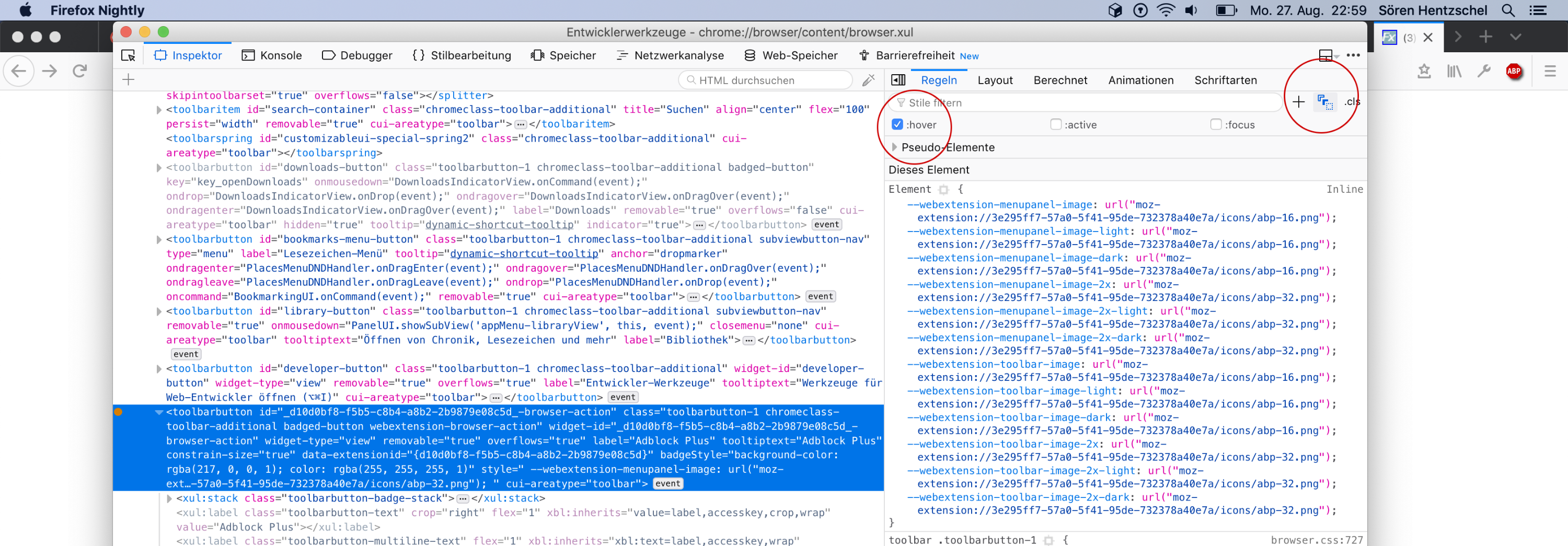
Task: Expand the developer-button toolbarbutton node
Action: tap(159, 369)
